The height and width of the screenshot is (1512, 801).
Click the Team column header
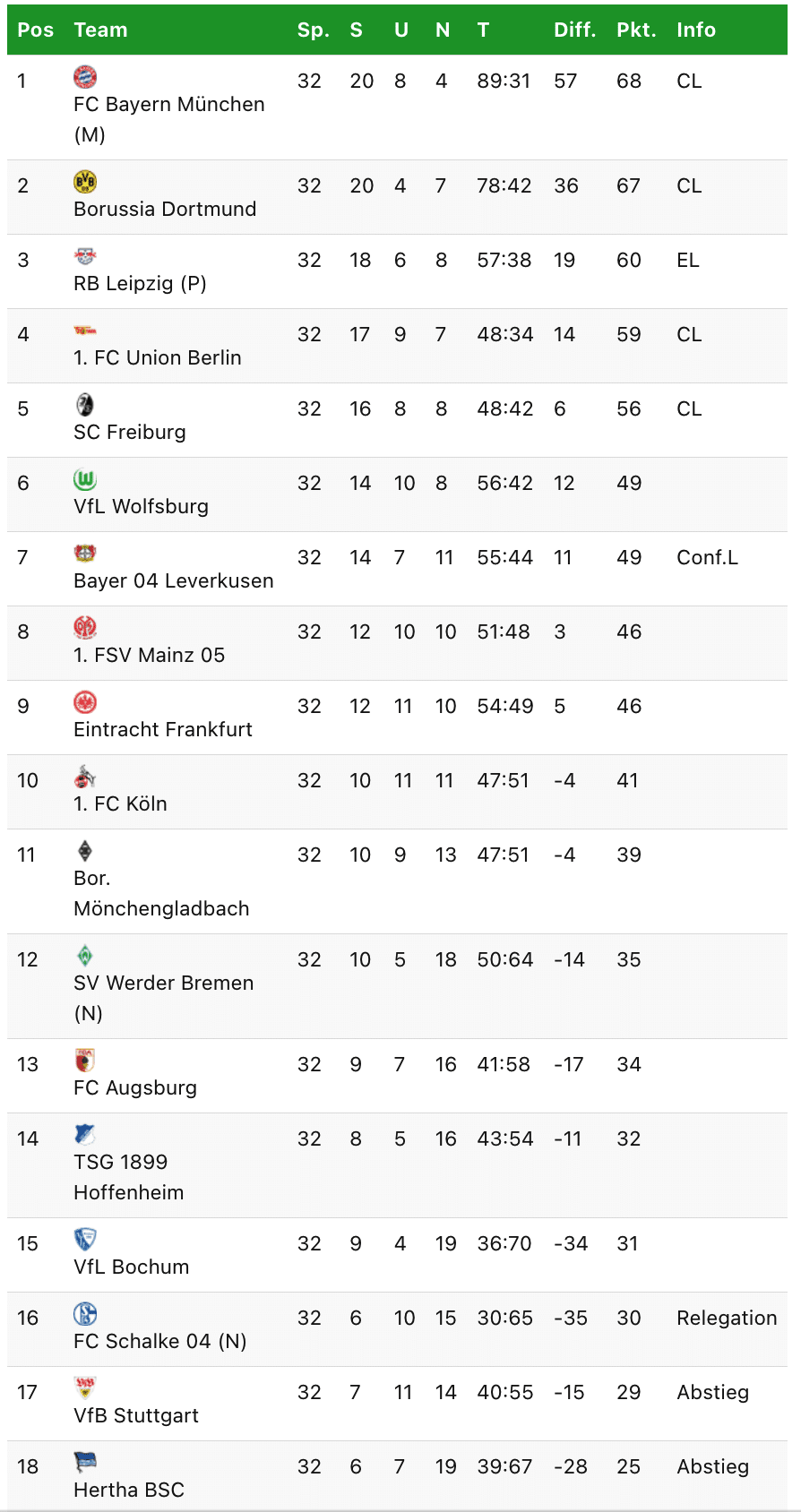(100, 30)
